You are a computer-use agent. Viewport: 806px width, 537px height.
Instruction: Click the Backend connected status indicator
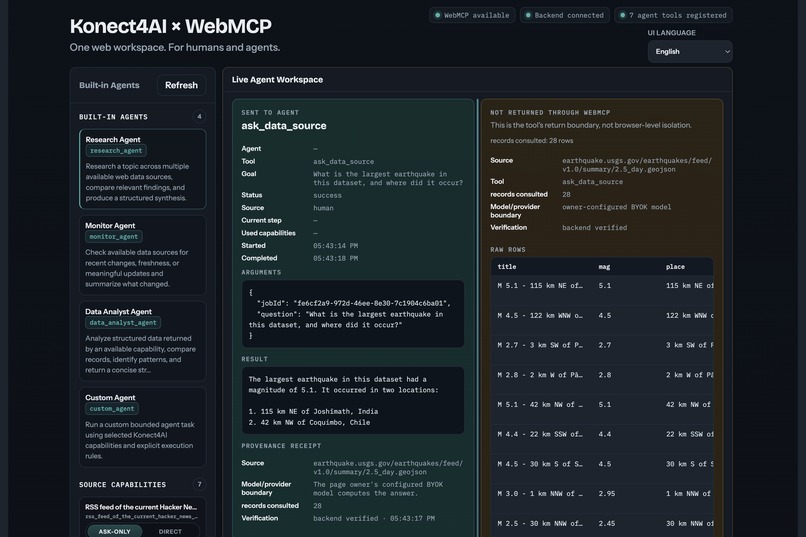[564, 15]
